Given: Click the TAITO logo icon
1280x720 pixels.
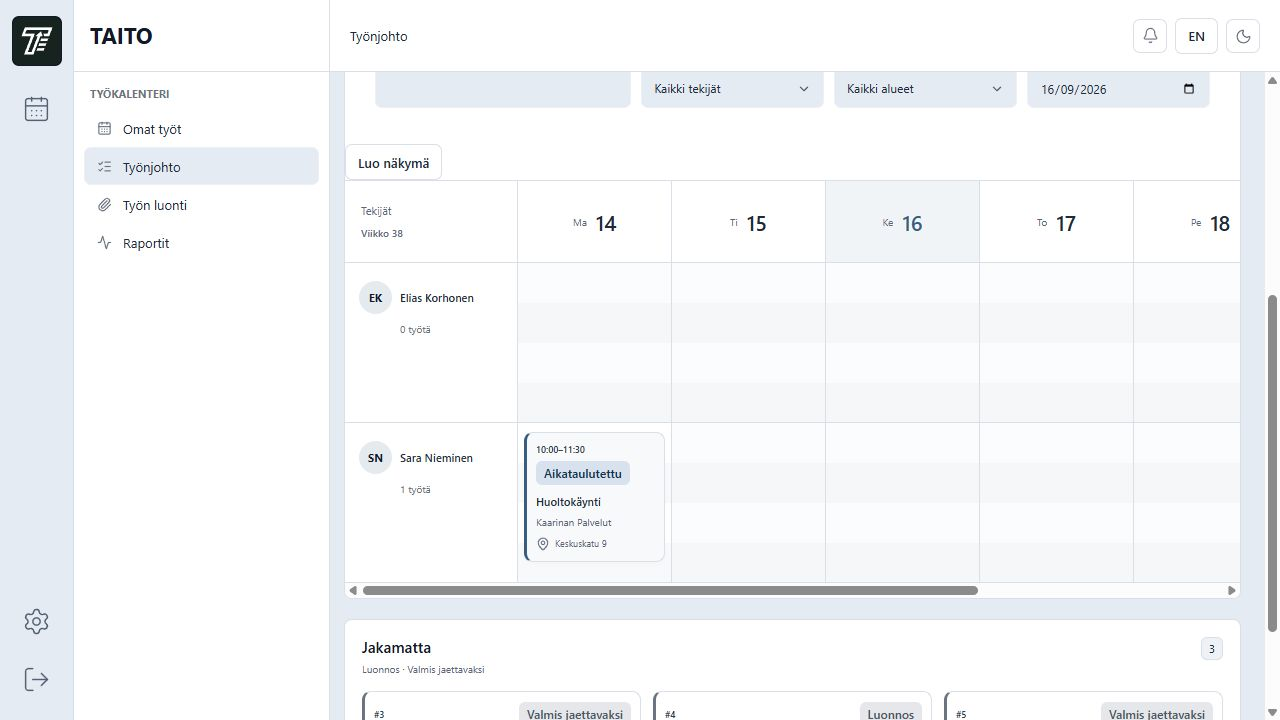Looking at the screenshot, I should 37,41.
